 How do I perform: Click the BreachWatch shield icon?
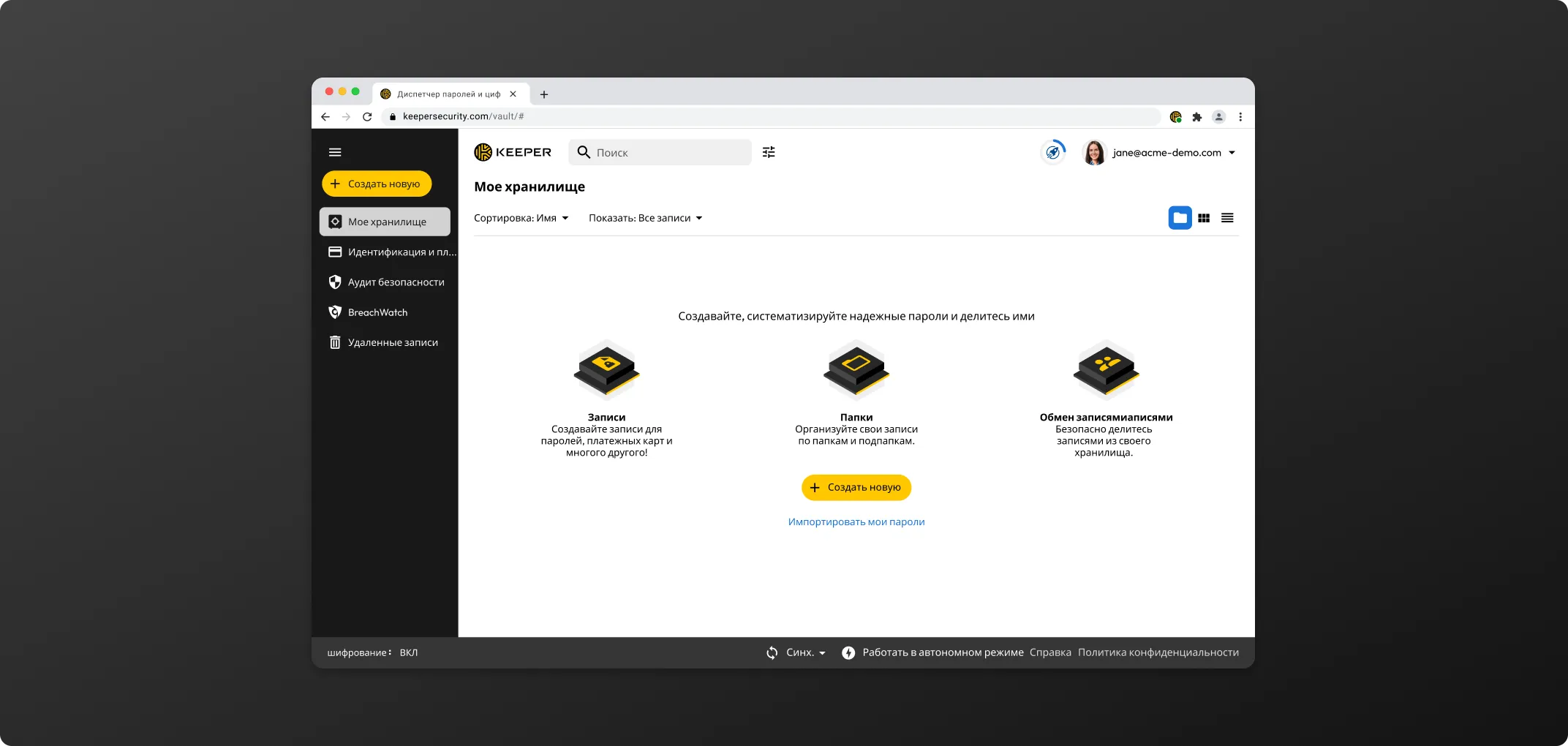point(335,312)
